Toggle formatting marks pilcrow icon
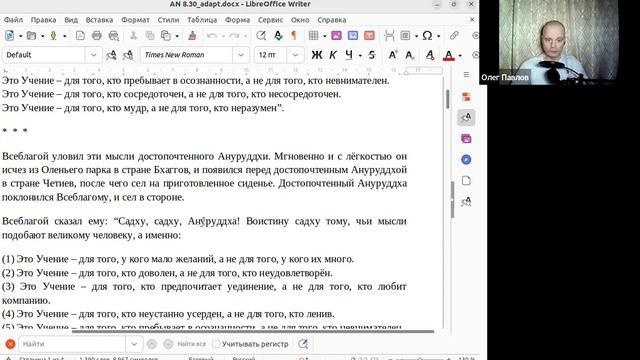This screenshot has width=640, height=360. [x=293, y=36]
